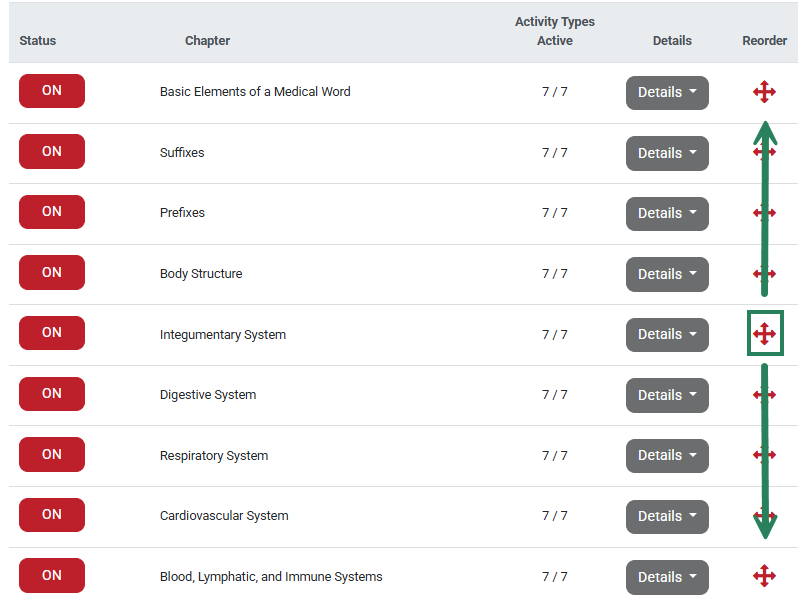The height and width of the screenshot is (606, 810).
Task: Click reorder icon for Body Structure chapter
Action: pyautogui.click(x=764, y=274)
